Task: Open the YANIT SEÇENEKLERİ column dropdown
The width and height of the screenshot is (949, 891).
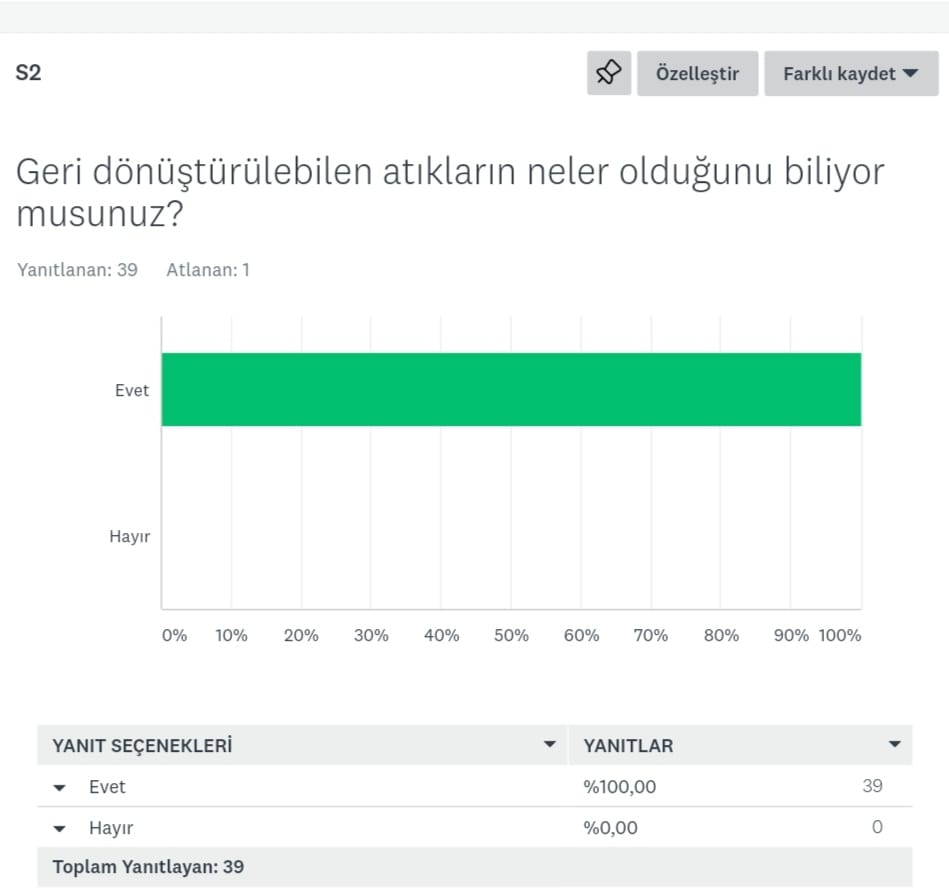Action: tap(549, 744)
